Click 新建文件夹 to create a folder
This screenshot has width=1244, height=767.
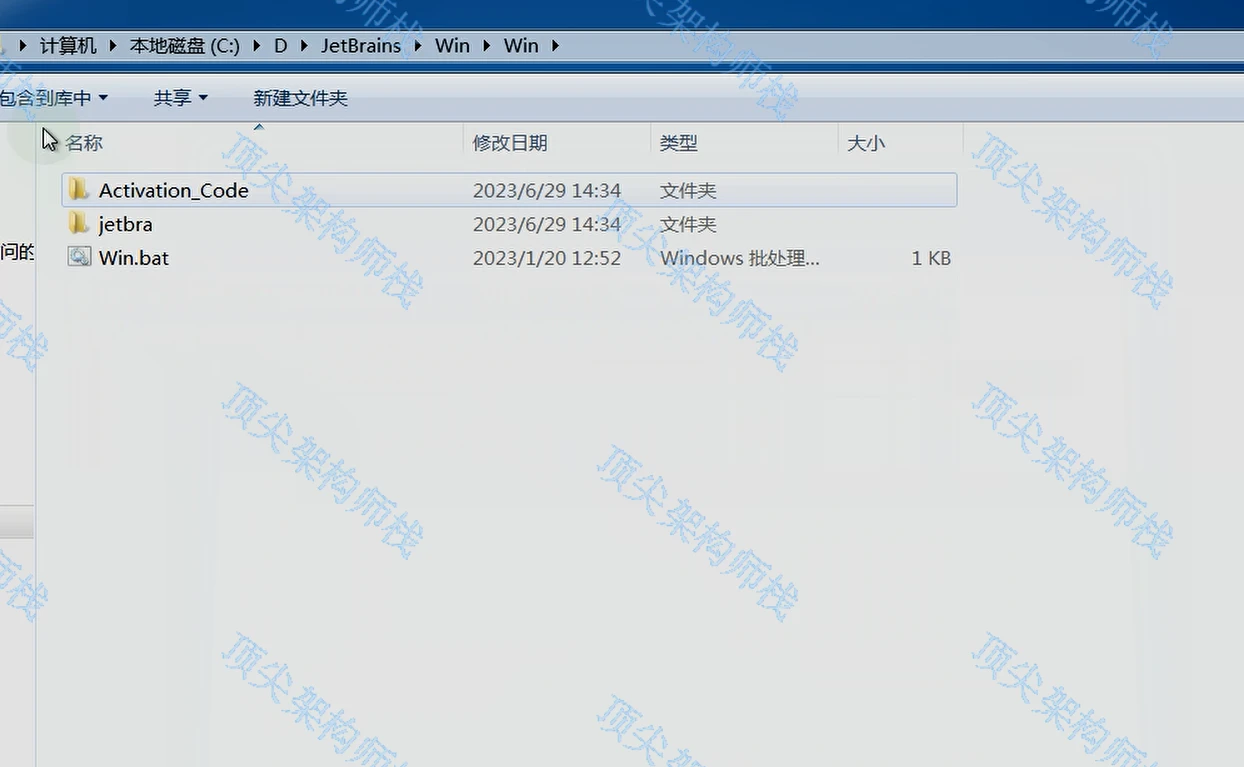pos(300,97)
